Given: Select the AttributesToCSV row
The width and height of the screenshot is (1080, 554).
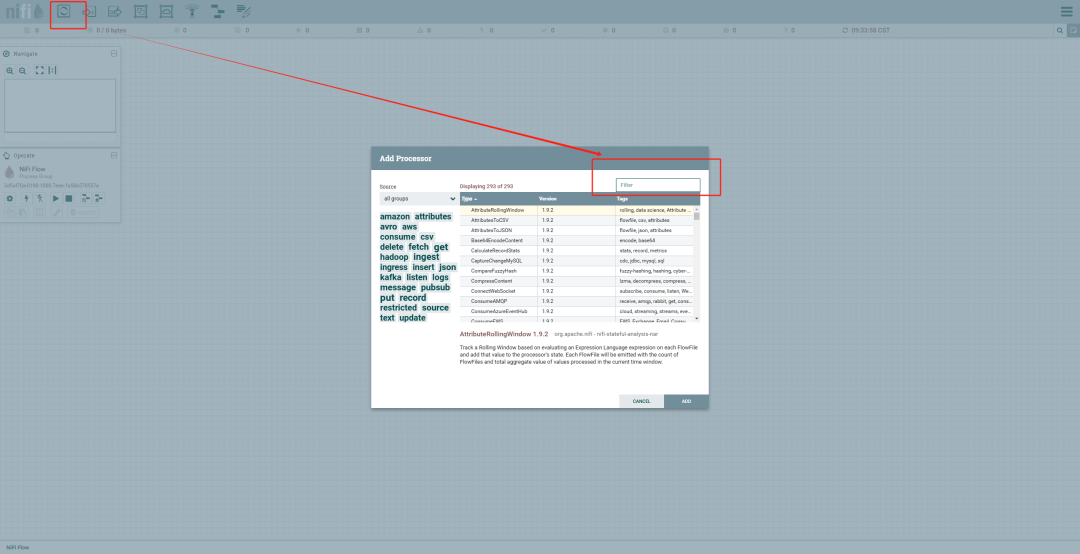Looking at the screenshot, I should (577, 220).
